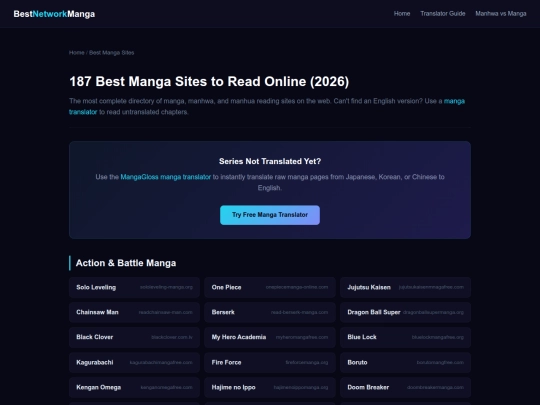Open the Chainsaw Man site card
This screenshot has width=540, height=405.
pyautogui.click(x=134, y=312)
